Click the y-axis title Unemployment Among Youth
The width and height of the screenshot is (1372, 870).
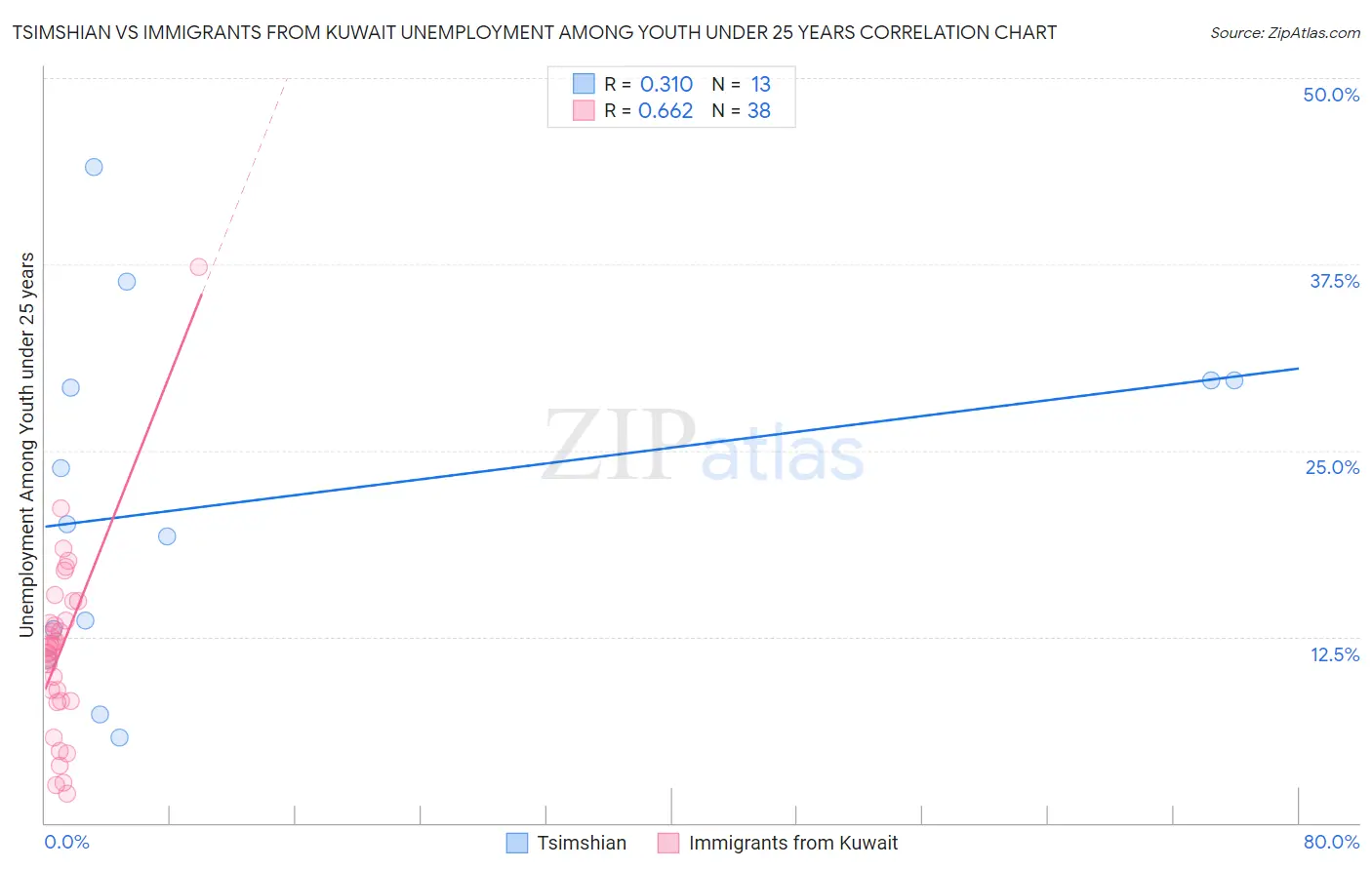(x=26, y=445)
